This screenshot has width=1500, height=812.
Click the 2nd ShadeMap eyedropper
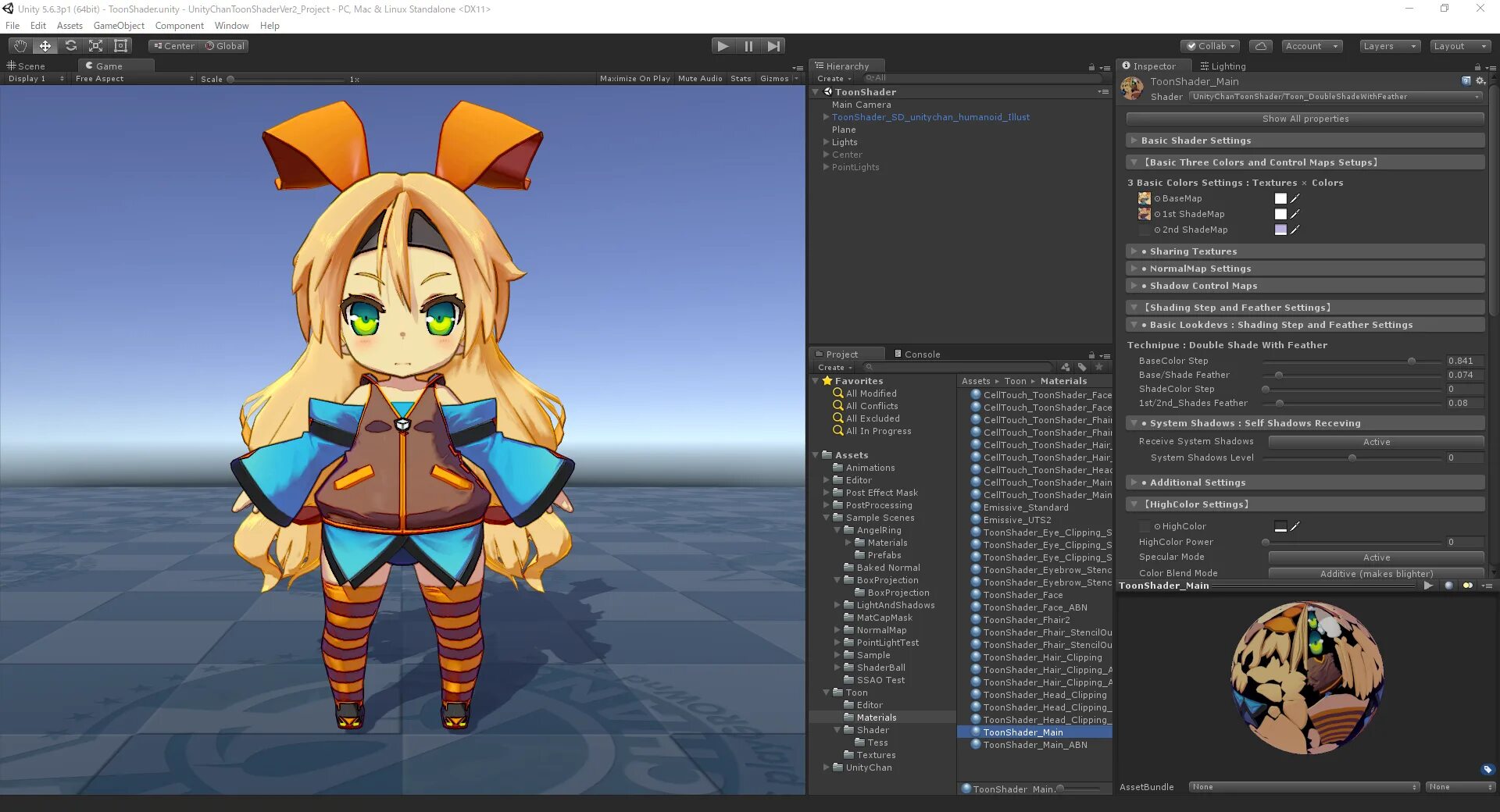(1295, 230)
